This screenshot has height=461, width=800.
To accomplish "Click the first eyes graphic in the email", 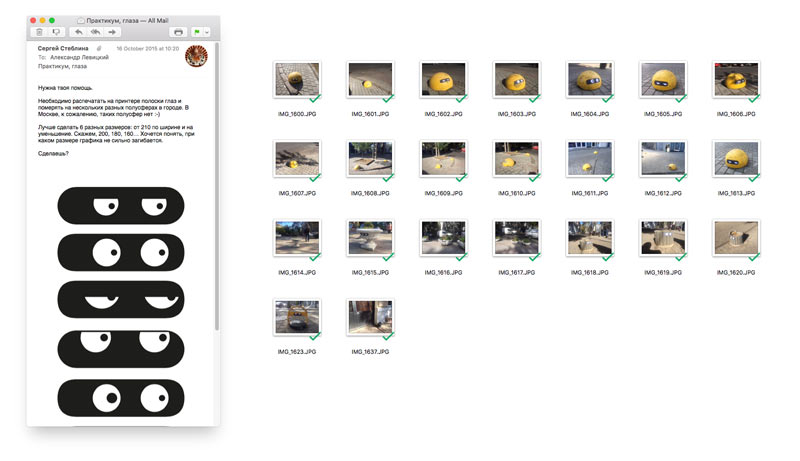I will 120,206.
